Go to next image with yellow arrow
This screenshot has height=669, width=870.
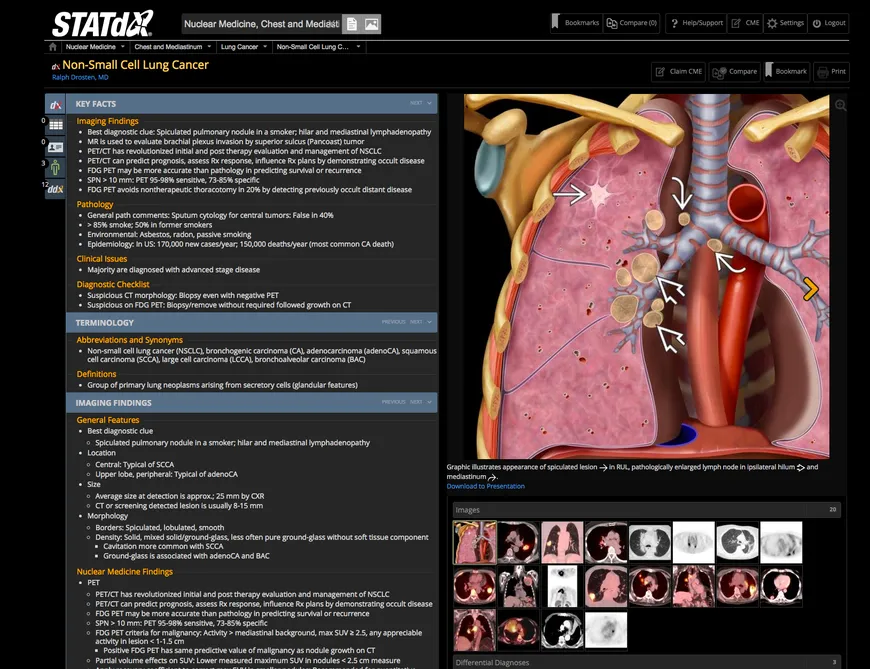(811, 289)
